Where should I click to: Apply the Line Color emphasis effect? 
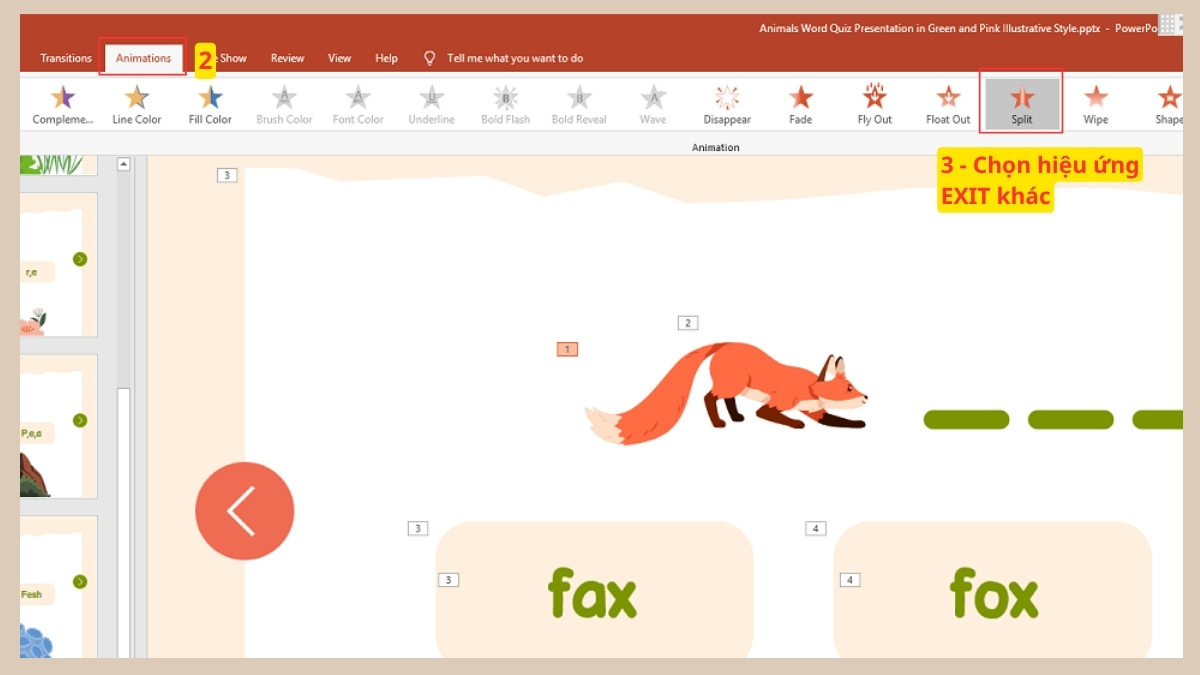point(136,103)
